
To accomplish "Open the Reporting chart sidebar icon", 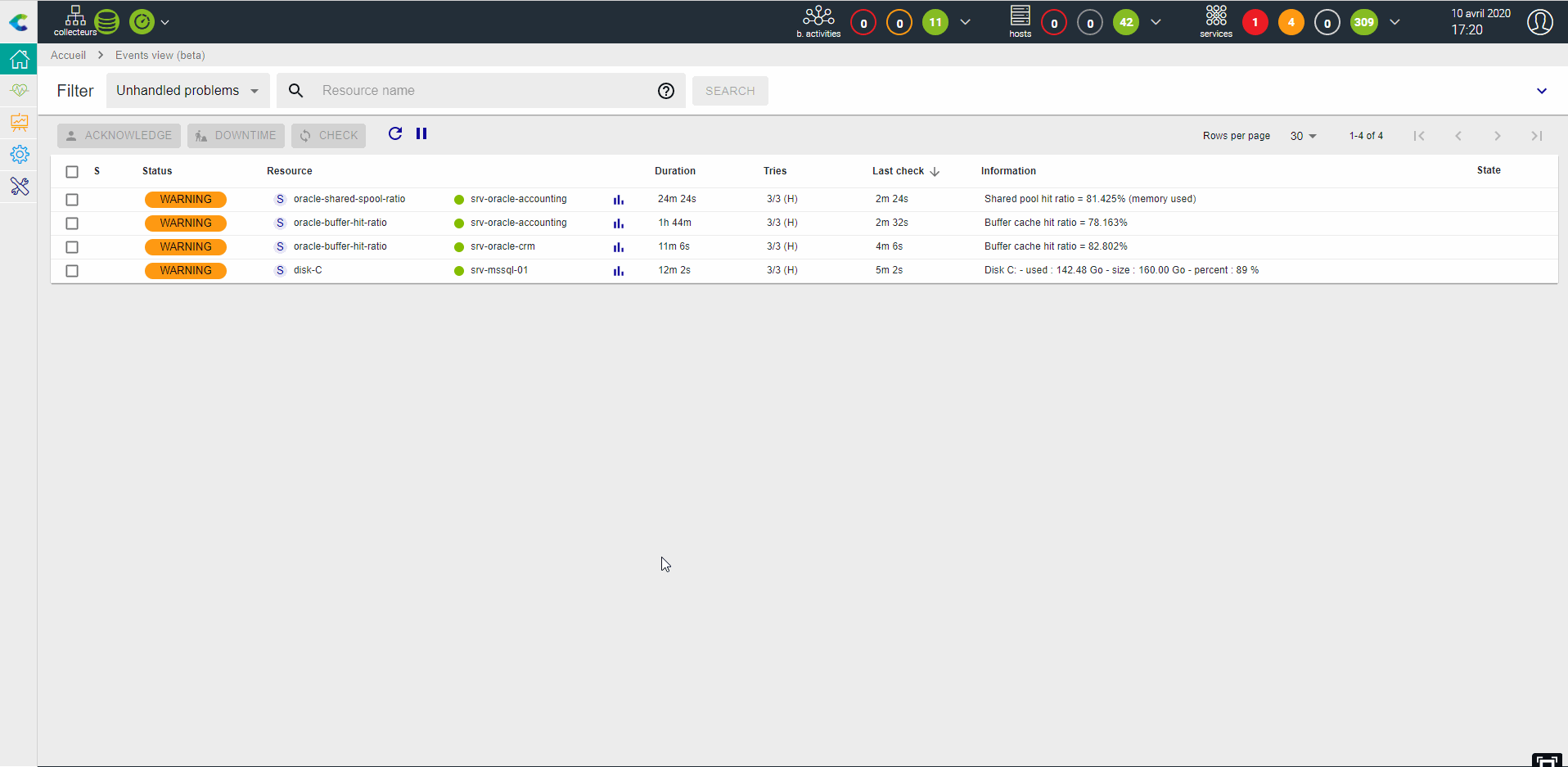I will 19,123.
